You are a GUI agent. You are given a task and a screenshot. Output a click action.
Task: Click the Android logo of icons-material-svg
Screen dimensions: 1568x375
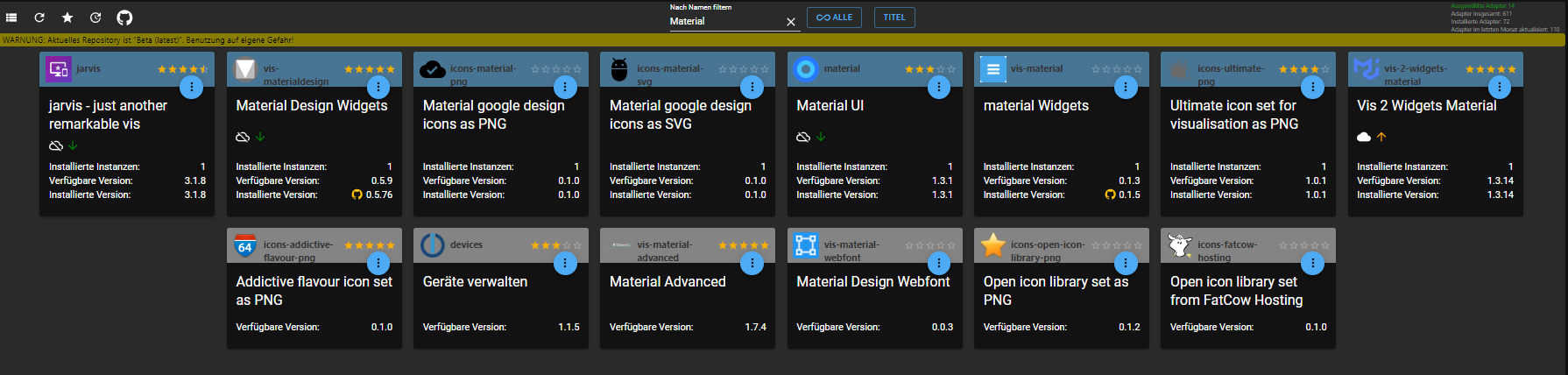[619, 69]
